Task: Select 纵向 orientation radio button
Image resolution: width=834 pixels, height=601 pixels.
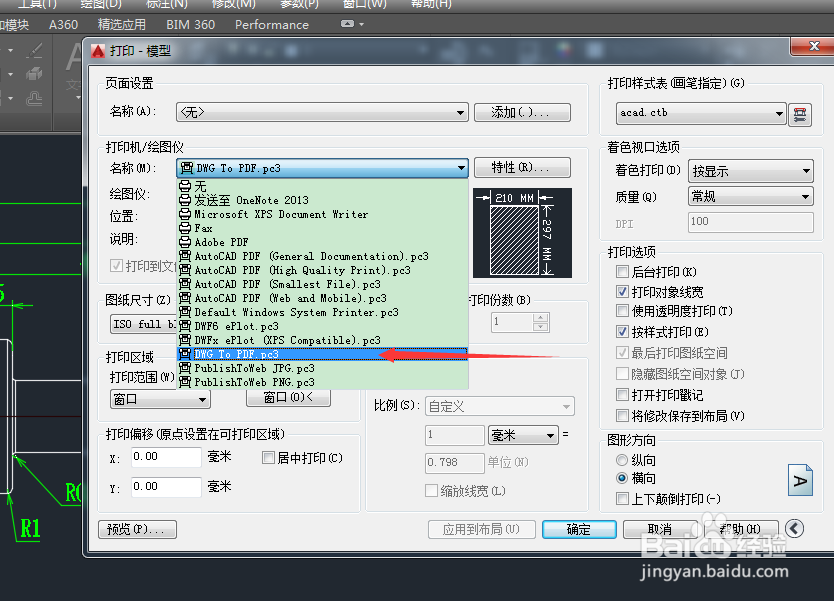Action: [x=622, y=460]
